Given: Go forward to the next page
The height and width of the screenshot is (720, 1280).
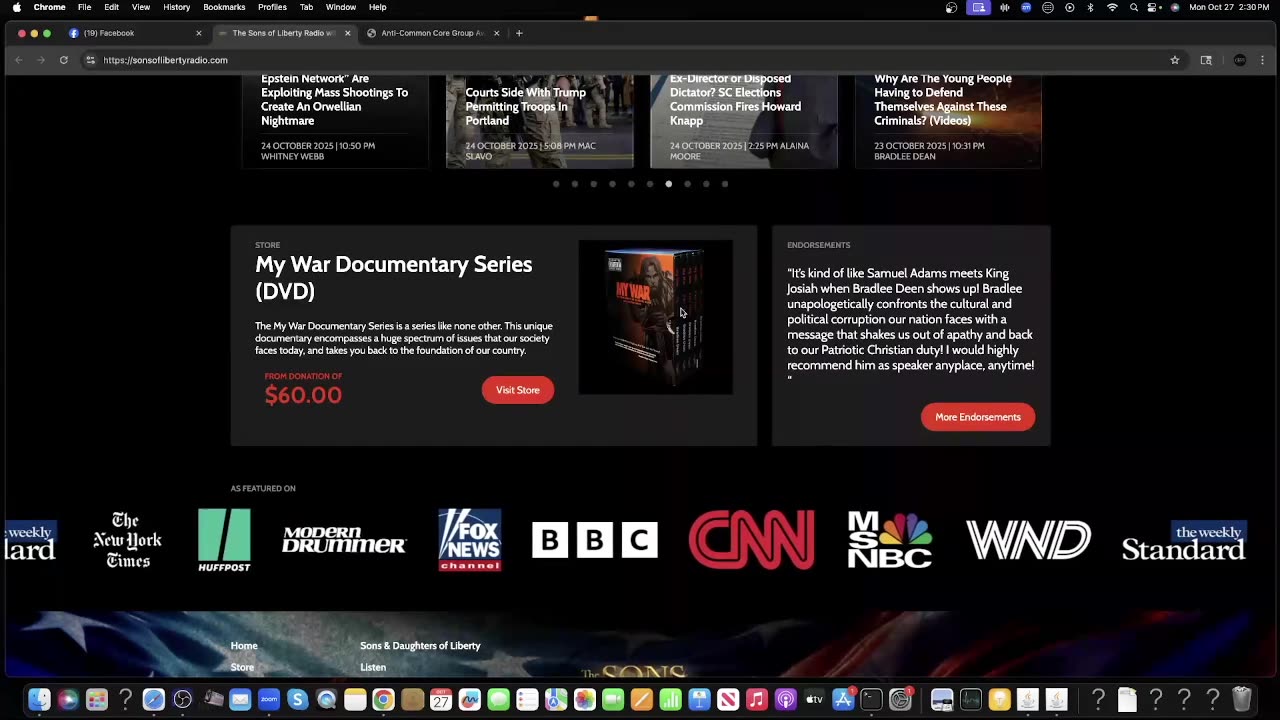Looking at the screenshot, I should pos(40,60).
